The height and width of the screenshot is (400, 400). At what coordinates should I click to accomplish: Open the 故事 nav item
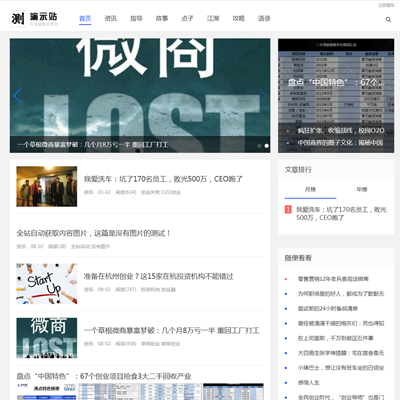[162, 18]
